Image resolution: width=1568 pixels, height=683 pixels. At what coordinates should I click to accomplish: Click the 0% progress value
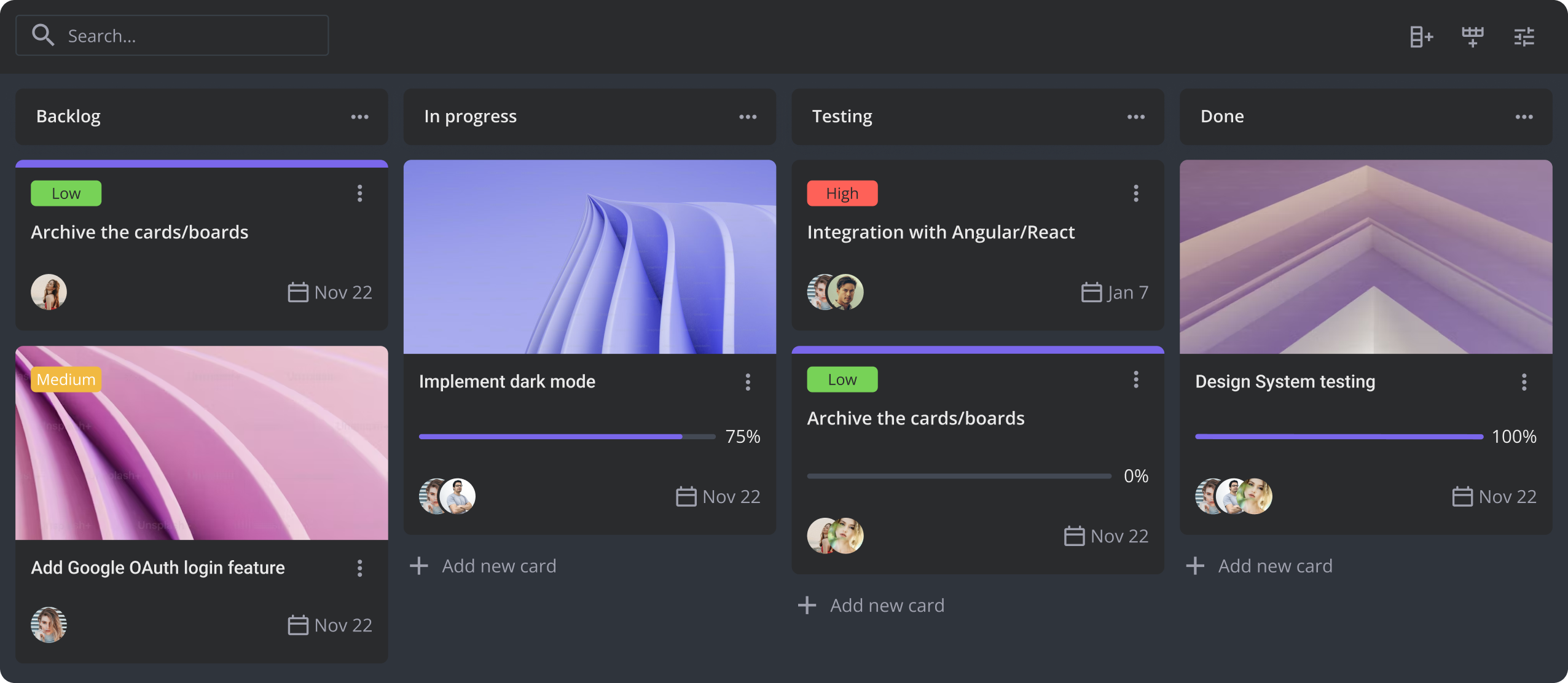pyautogui.click(x=1136, y=476)
